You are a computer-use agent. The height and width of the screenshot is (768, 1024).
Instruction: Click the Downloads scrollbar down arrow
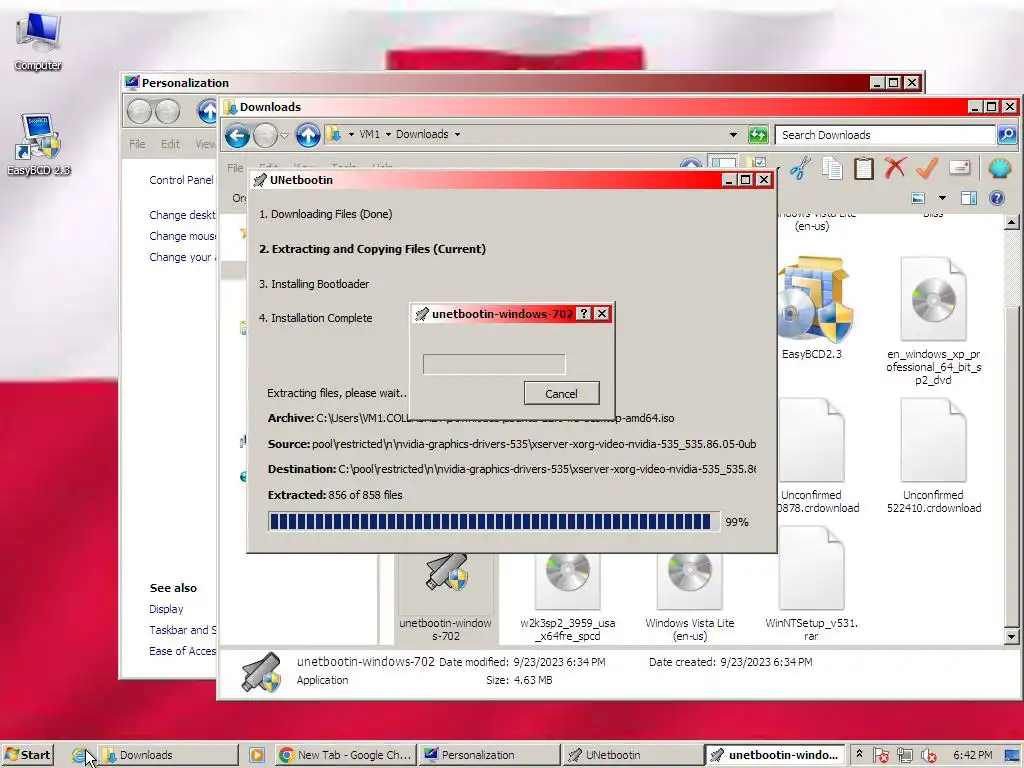coord(1011,636)
